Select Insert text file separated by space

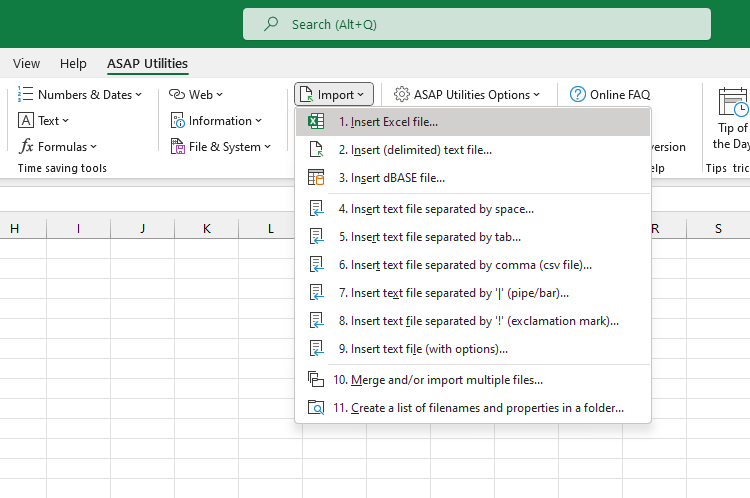(x=473, y=209)
